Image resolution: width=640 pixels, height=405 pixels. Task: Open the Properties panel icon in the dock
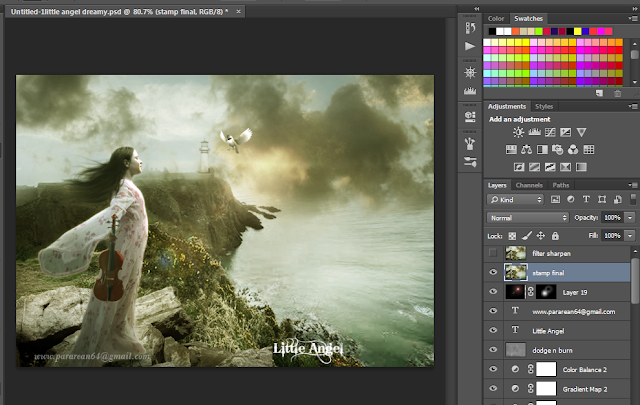[470, 117]
